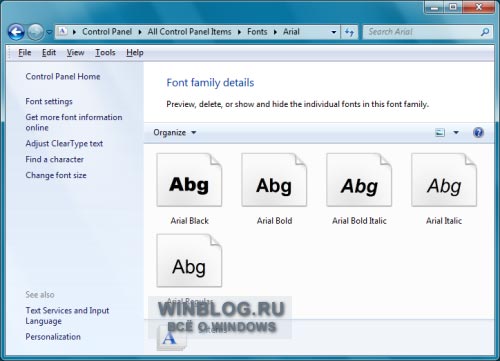Click the blue Help question mark icon
The width and height of the screenshot is (500, 361).
478,133
